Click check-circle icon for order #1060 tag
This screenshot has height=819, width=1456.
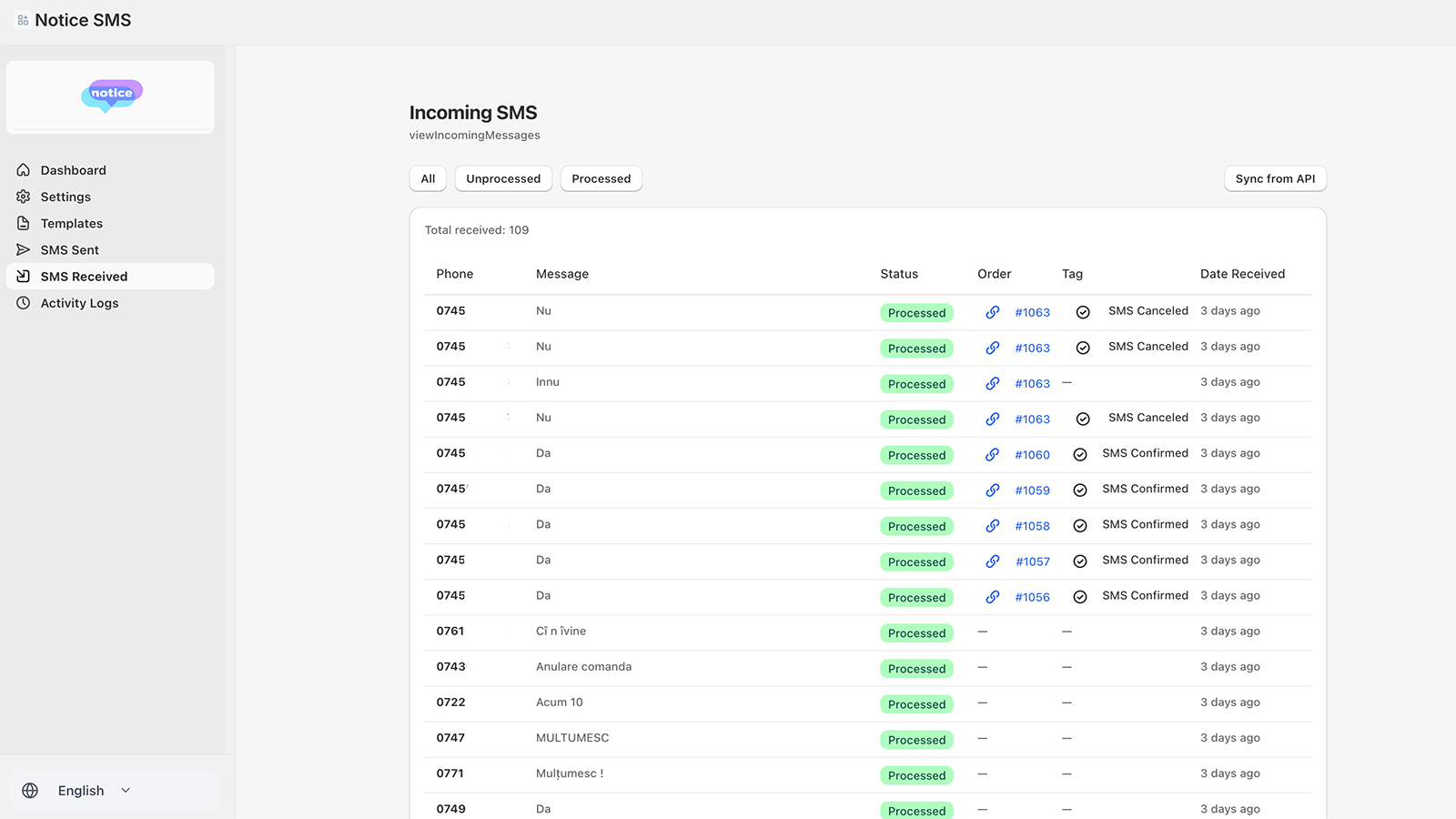[1080, 454]
